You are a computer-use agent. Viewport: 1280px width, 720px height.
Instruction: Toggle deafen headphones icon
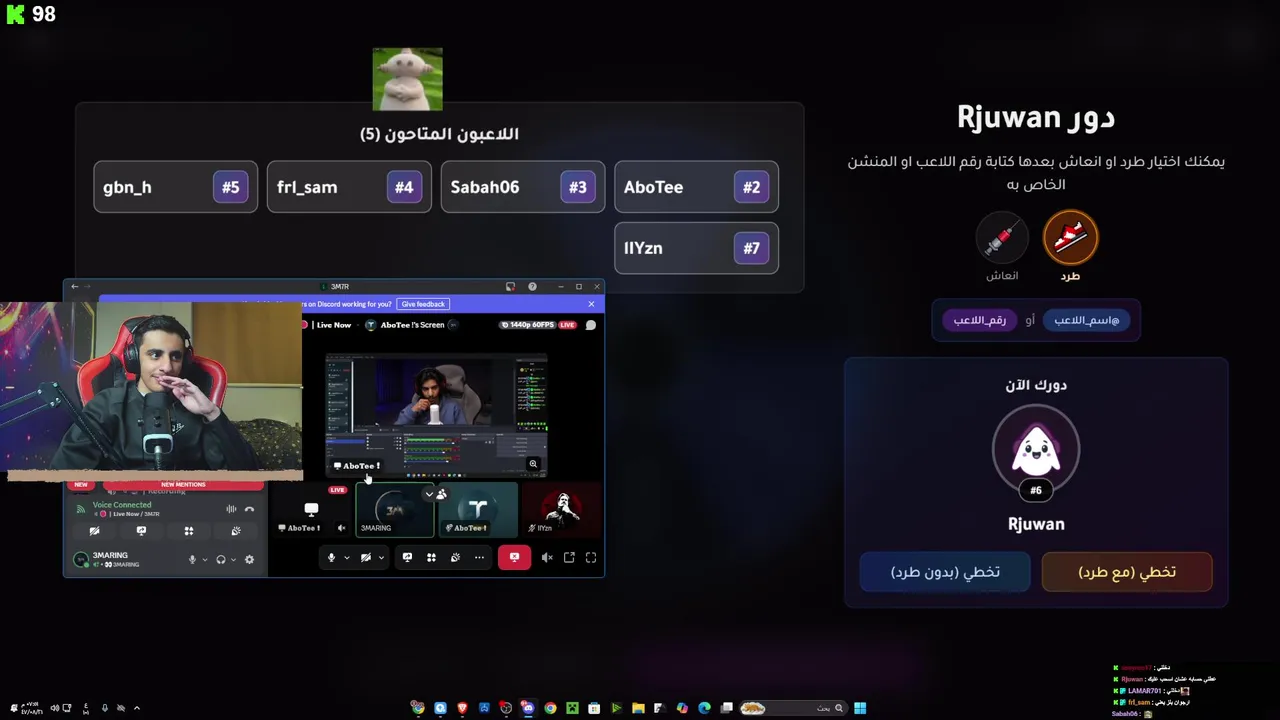221,560
